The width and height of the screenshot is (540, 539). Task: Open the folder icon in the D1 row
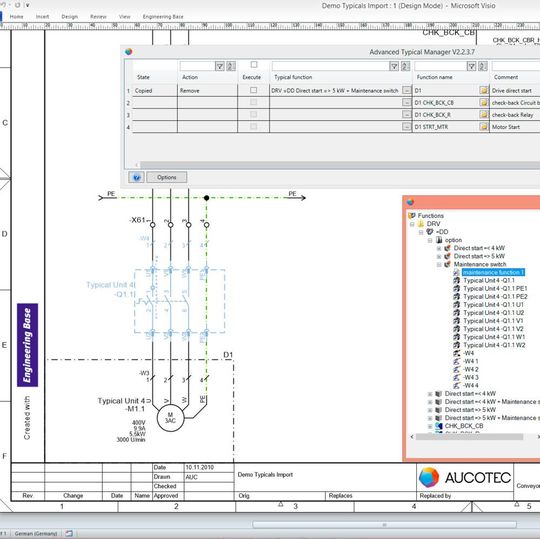(x=484, y=91)
